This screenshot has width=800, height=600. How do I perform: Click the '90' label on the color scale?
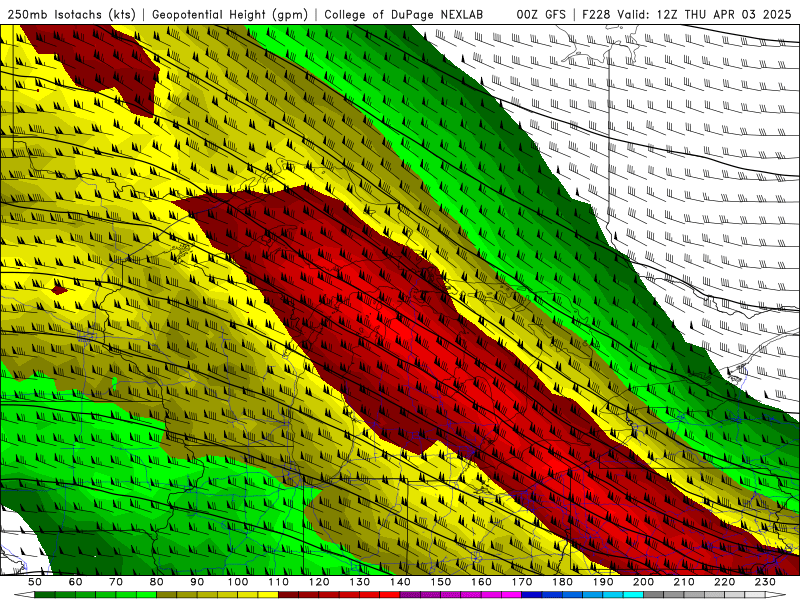197,582
